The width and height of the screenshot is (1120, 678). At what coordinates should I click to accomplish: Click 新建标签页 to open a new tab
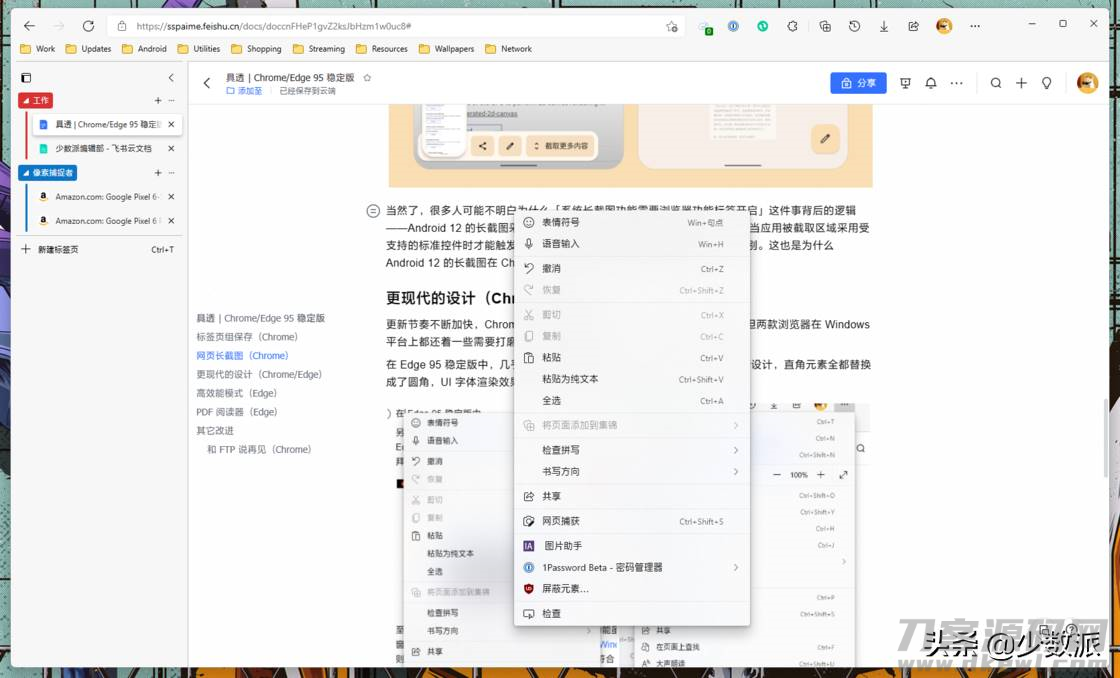click(98, 249)
